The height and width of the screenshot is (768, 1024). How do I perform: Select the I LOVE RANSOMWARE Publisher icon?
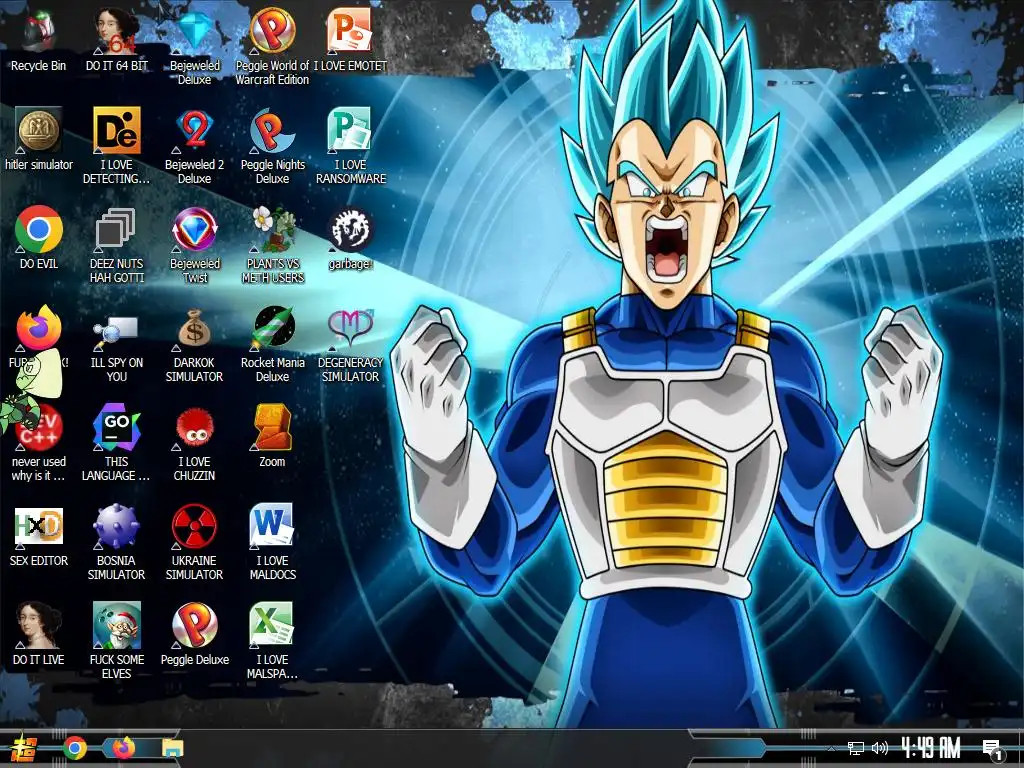[350, 145]
